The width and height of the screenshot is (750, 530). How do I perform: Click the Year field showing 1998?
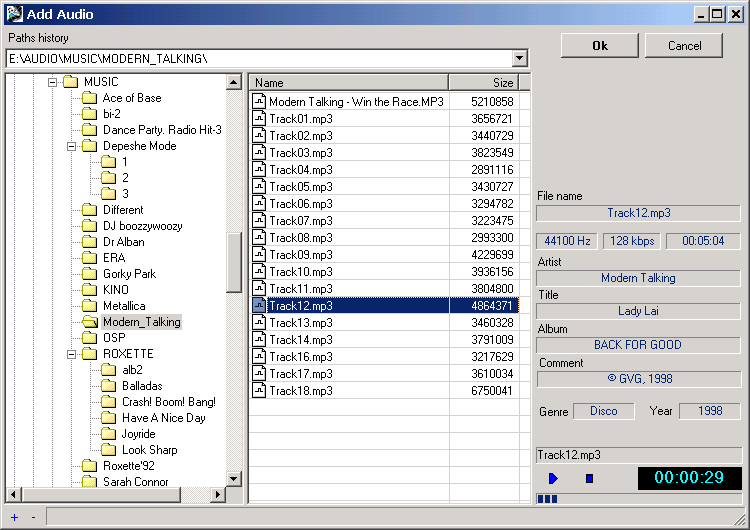pos(710,411)
